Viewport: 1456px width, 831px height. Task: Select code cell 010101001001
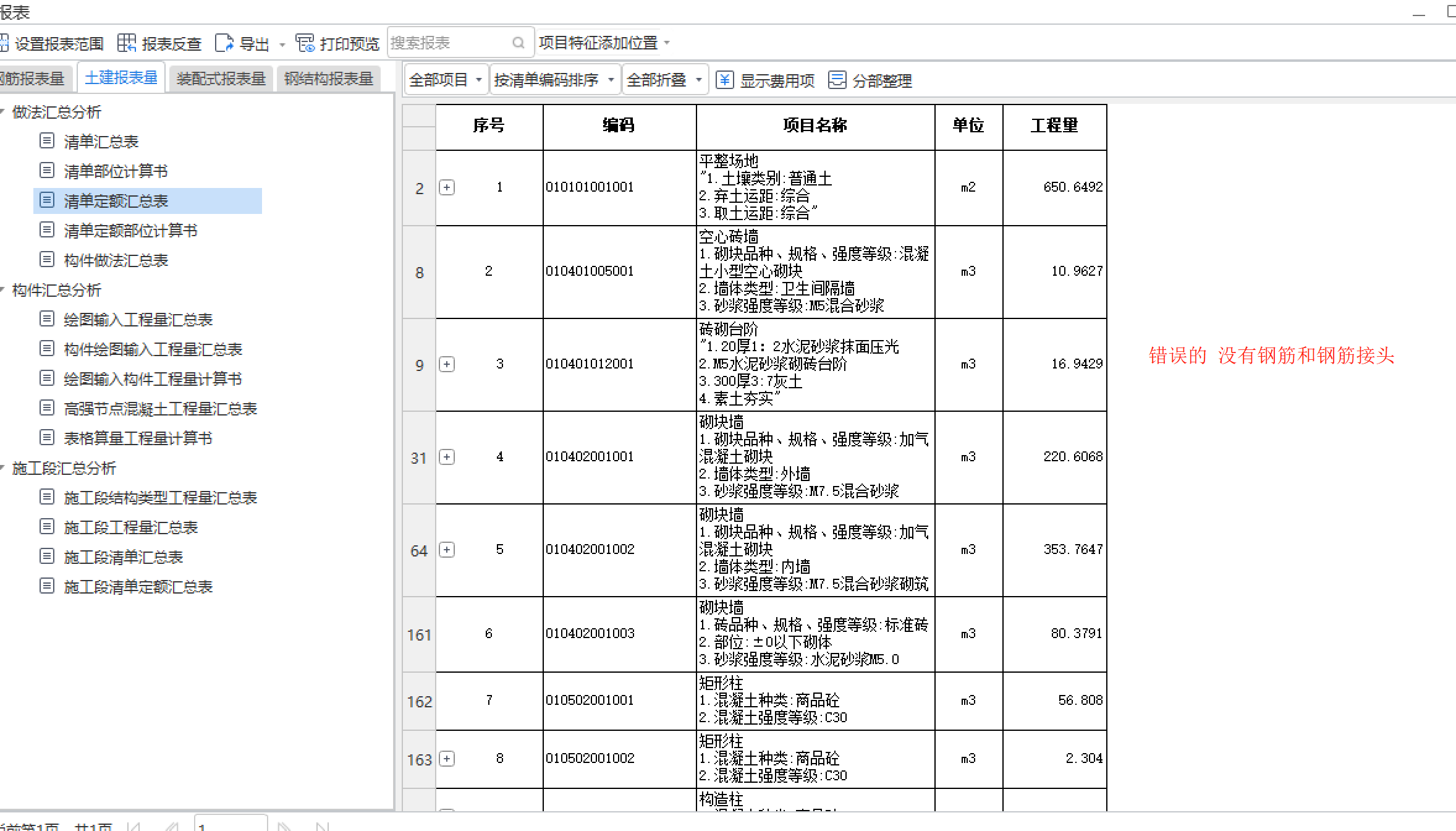[x=619, y=187]
